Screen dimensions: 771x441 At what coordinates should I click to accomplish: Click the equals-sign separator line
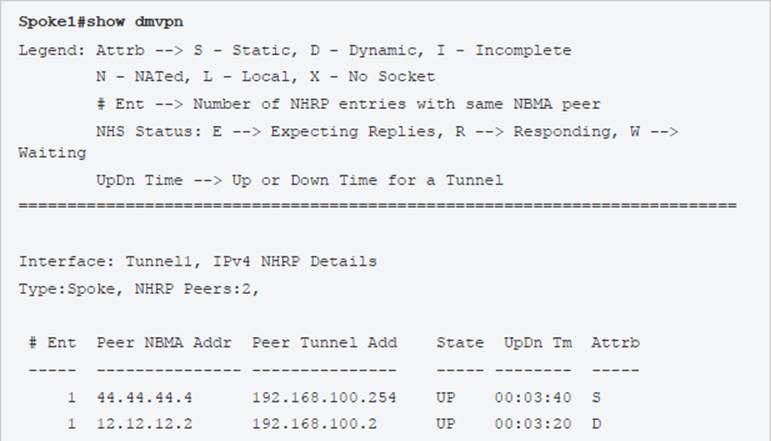(377, 205)
